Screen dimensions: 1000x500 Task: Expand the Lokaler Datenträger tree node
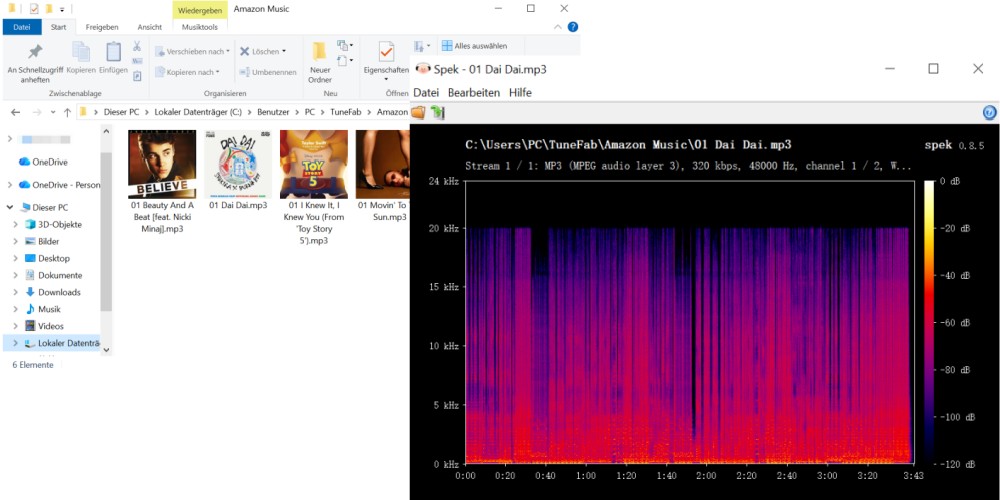pos(15,343)
